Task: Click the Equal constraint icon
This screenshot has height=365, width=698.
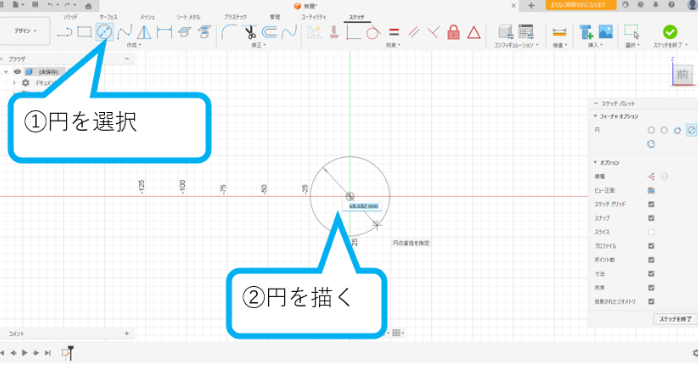Action: pyautogui.click(x=394, y=32)
